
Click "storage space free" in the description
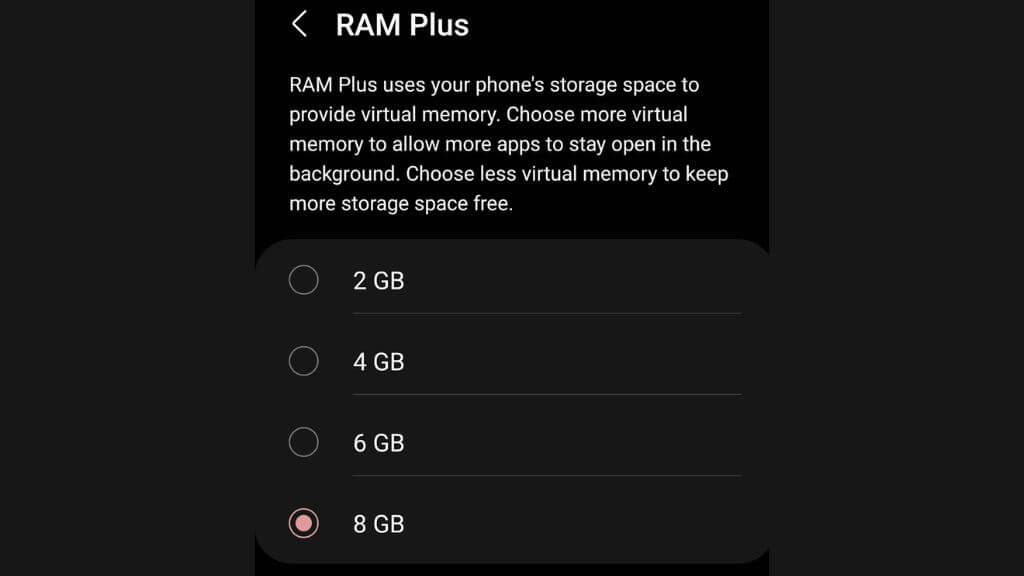coord(426,203)
